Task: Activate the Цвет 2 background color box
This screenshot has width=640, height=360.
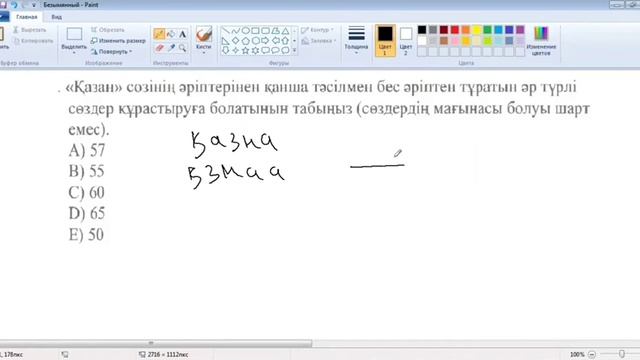Action: [x=406, y=40]
